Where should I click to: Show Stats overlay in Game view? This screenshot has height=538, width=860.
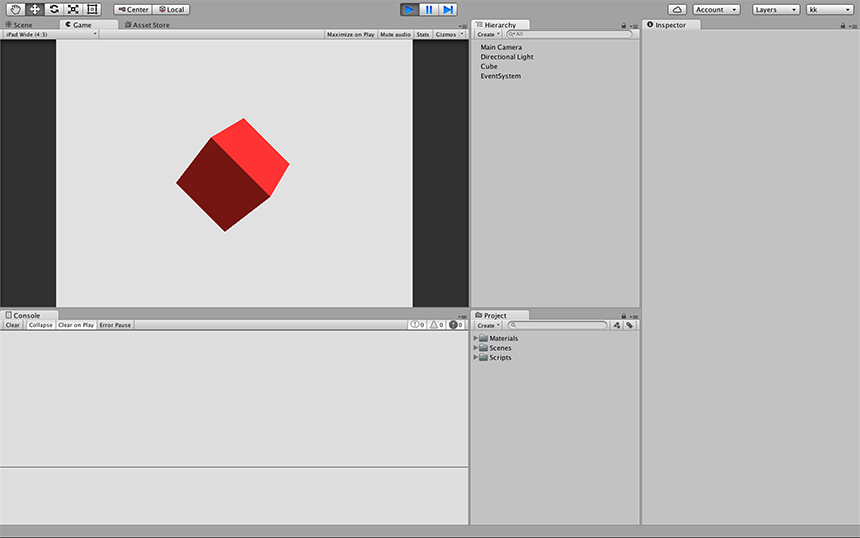point(422,34)
